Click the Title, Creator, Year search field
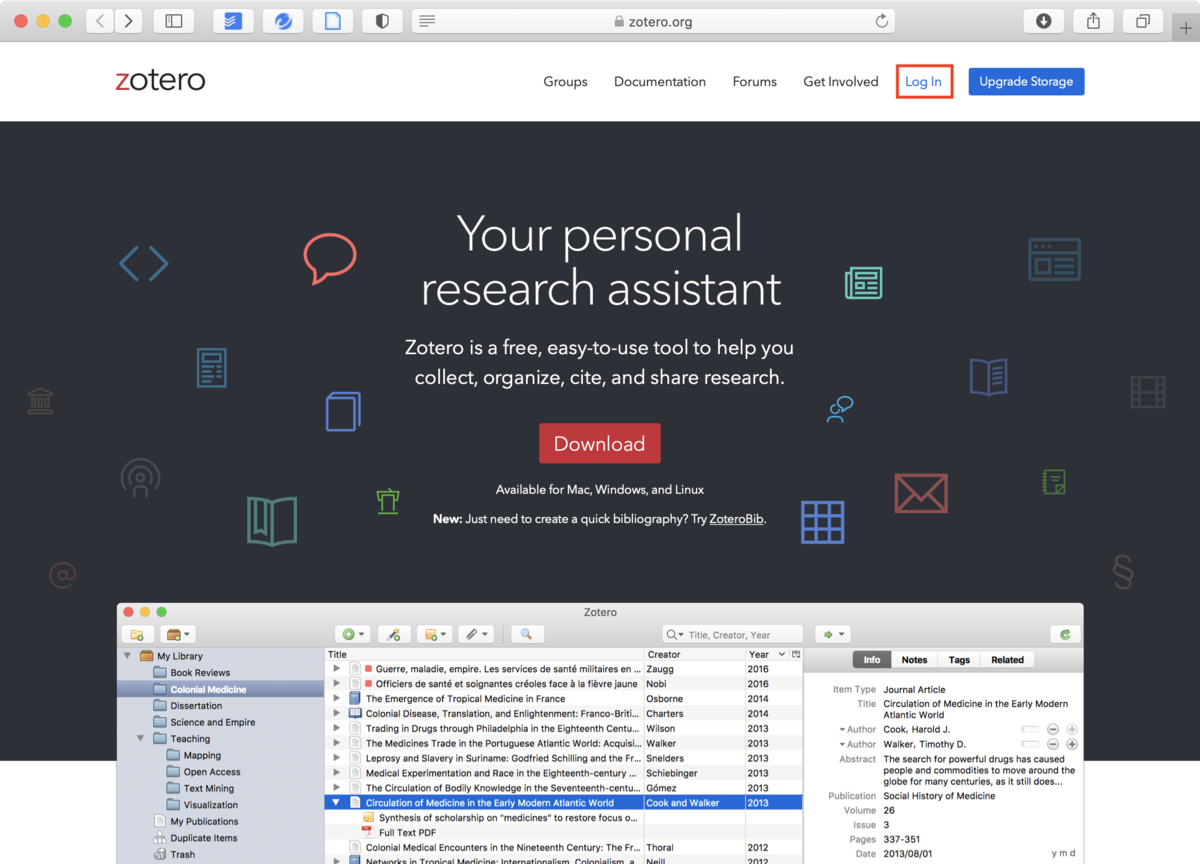Screen dimensions: 1200x864 pos(733,634)
